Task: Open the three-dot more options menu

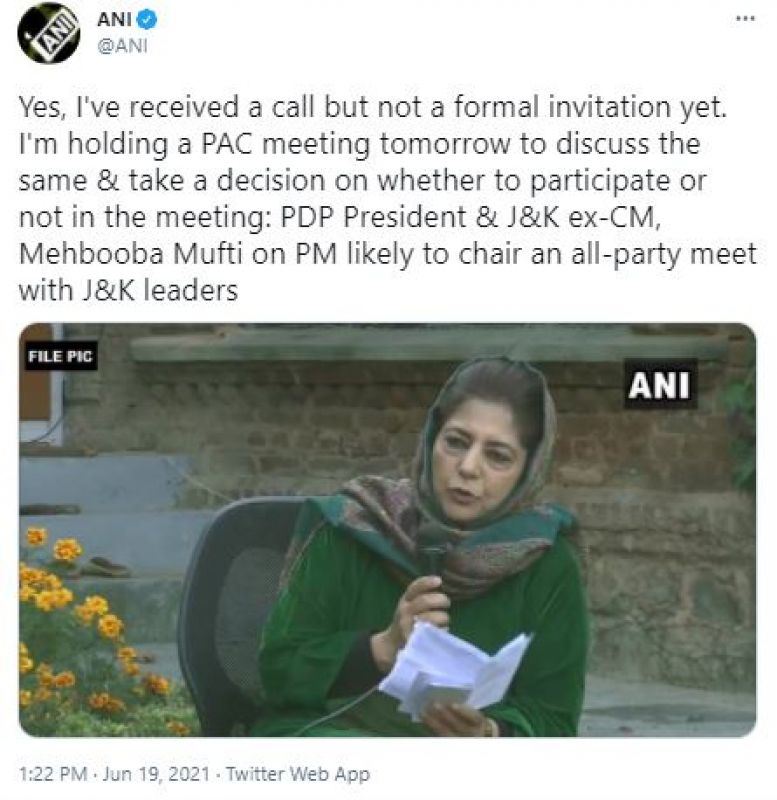Action: coord(745,18)
